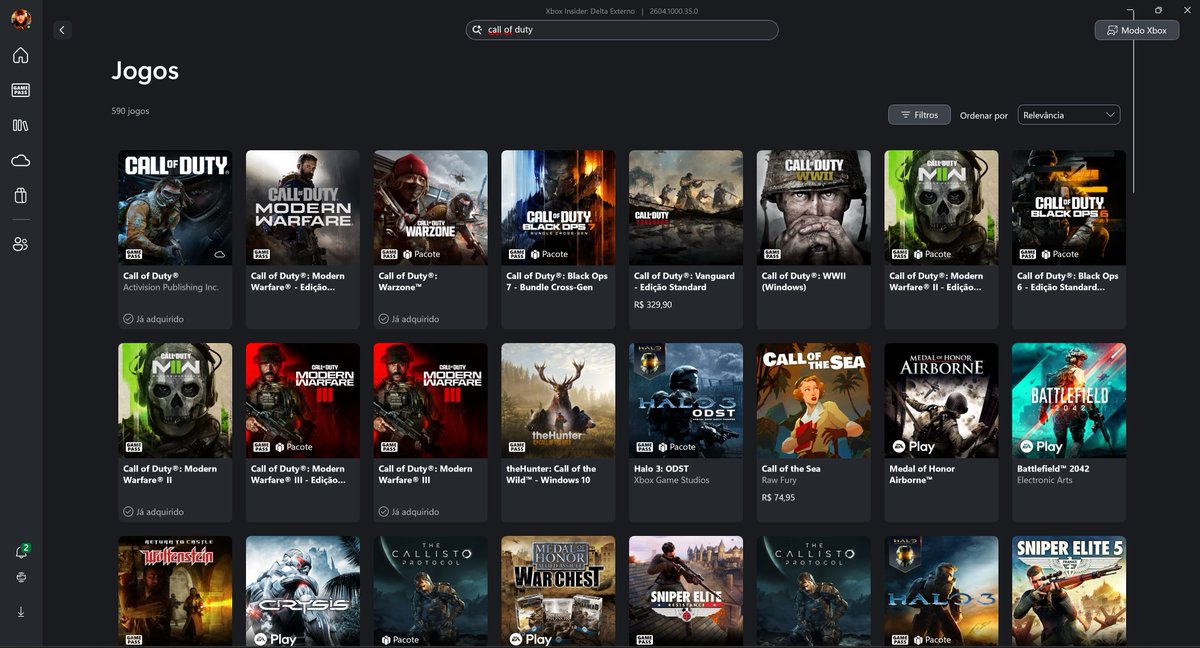Click the R$ 74,95 price
1200x648 pixels.
coord(778,497)
